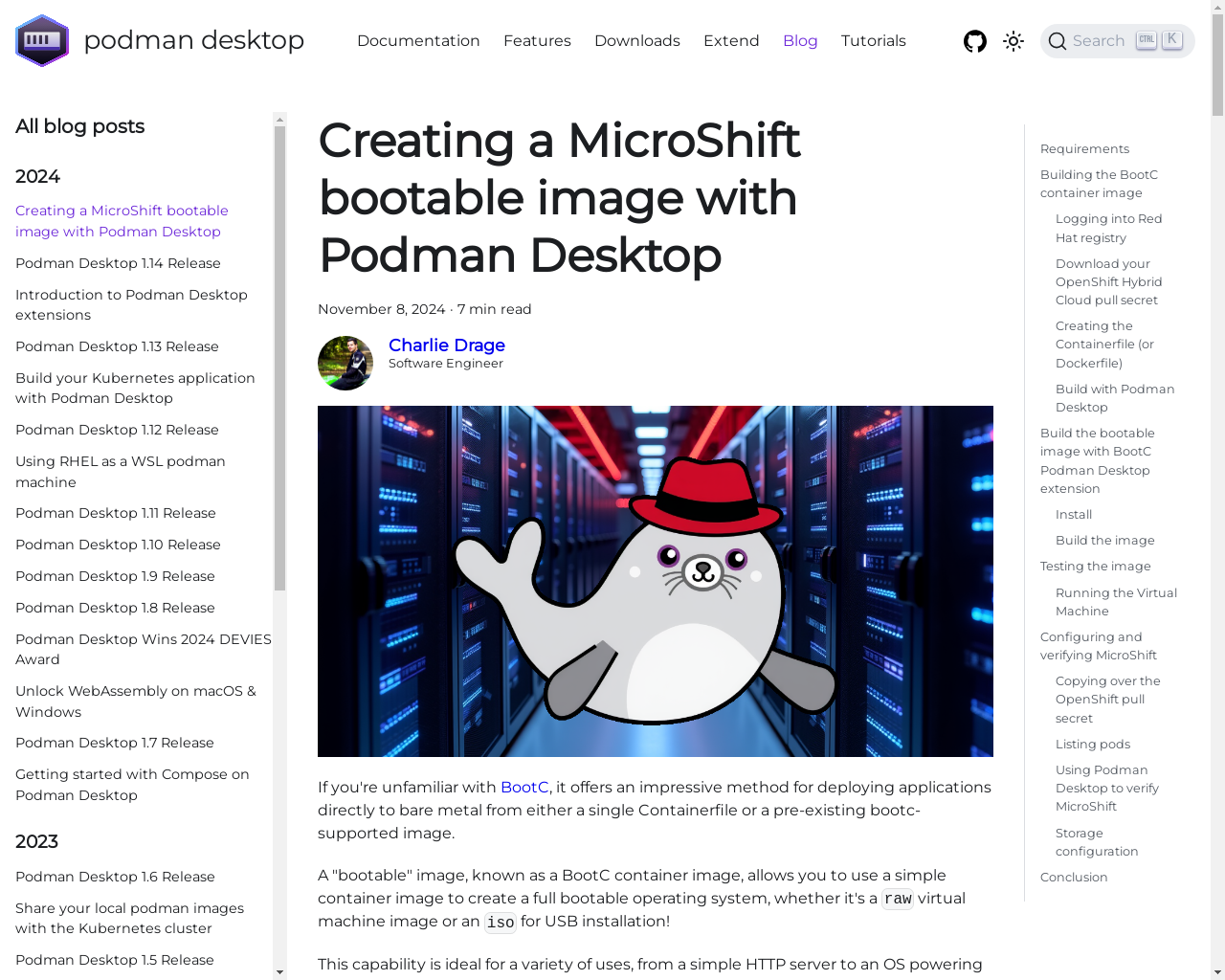Open Podman Desktop 1.14 Release post
1225x980 pixels.
(x=118, y=263)
